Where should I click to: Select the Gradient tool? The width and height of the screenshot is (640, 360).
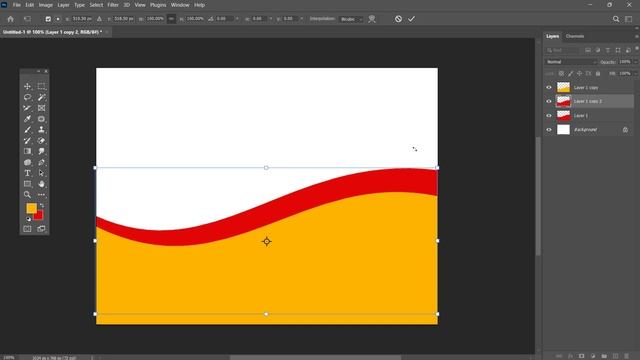click(x=27, y=151)
